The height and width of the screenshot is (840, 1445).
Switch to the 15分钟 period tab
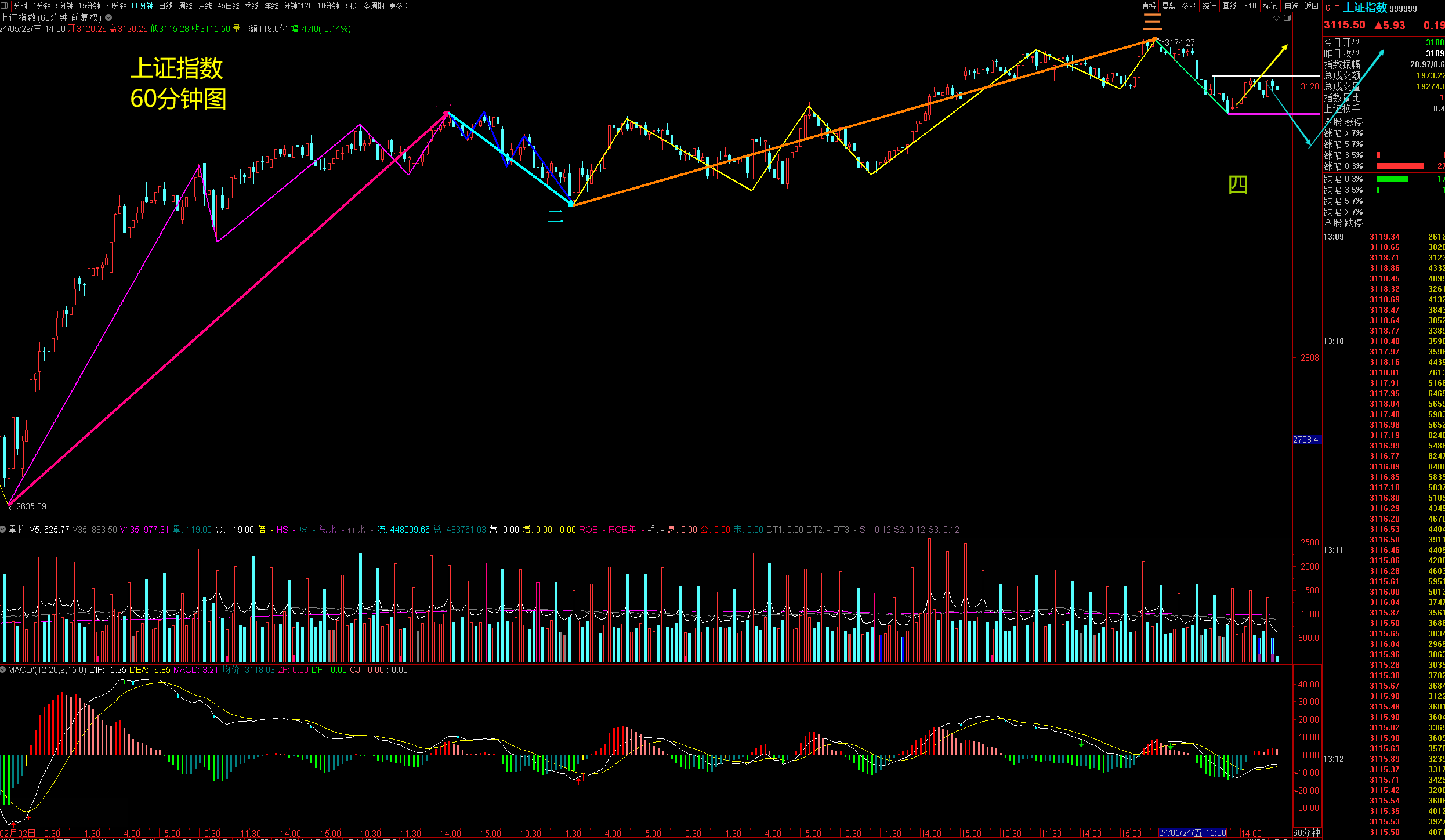(89, 6)
